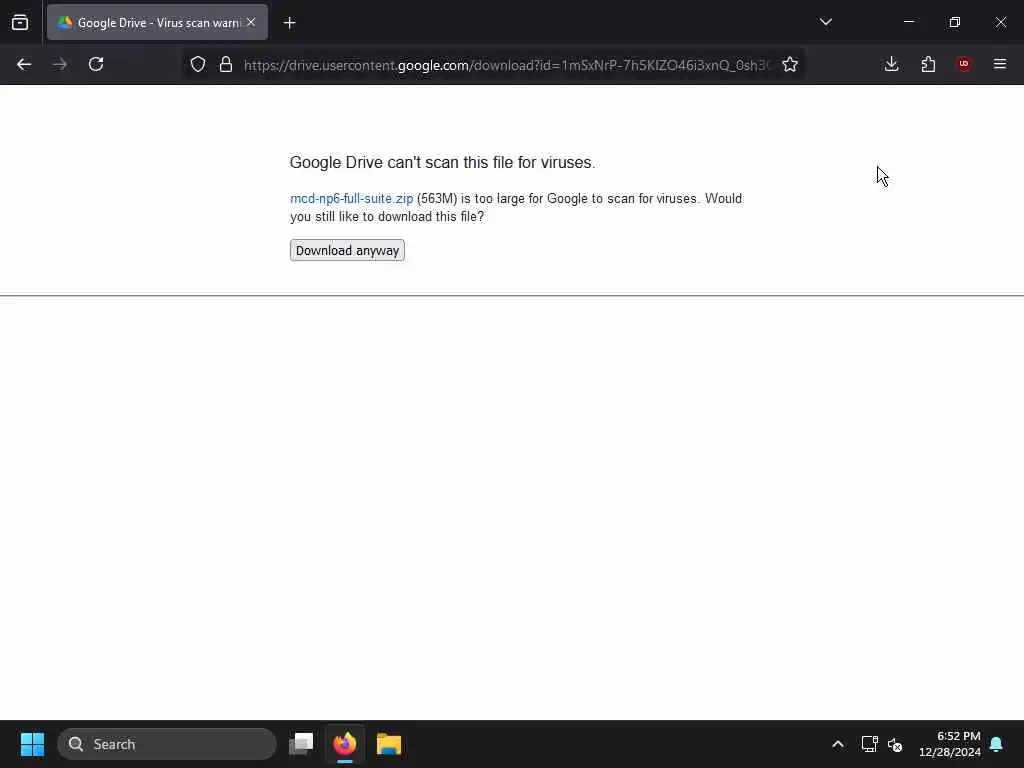
Task: Restore down the Firefox window
Action: (955, 22)
